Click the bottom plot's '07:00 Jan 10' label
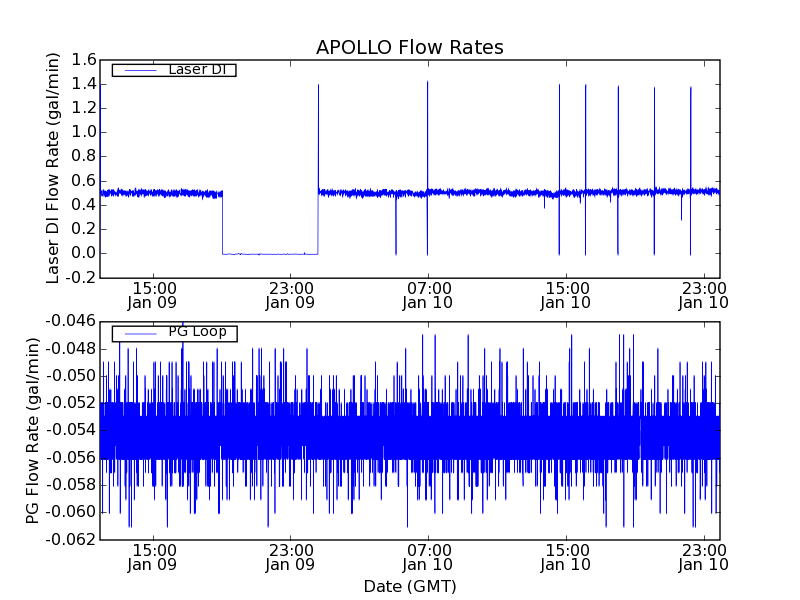Screen dimensions: 800x600 [428, 558]
